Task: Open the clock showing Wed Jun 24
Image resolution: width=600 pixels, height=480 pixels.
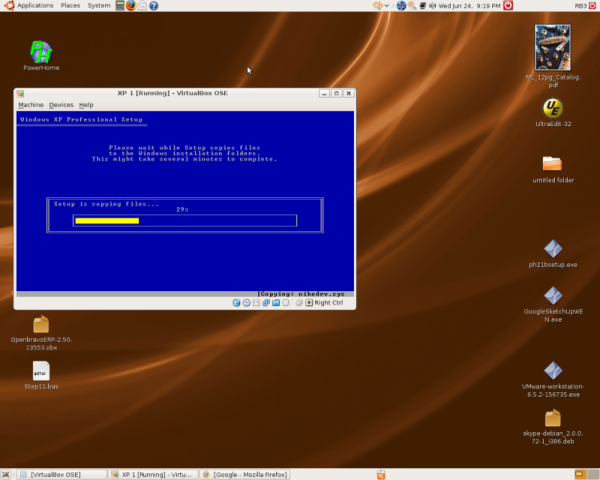Action: pyautogui.click(x=470, y=6)
